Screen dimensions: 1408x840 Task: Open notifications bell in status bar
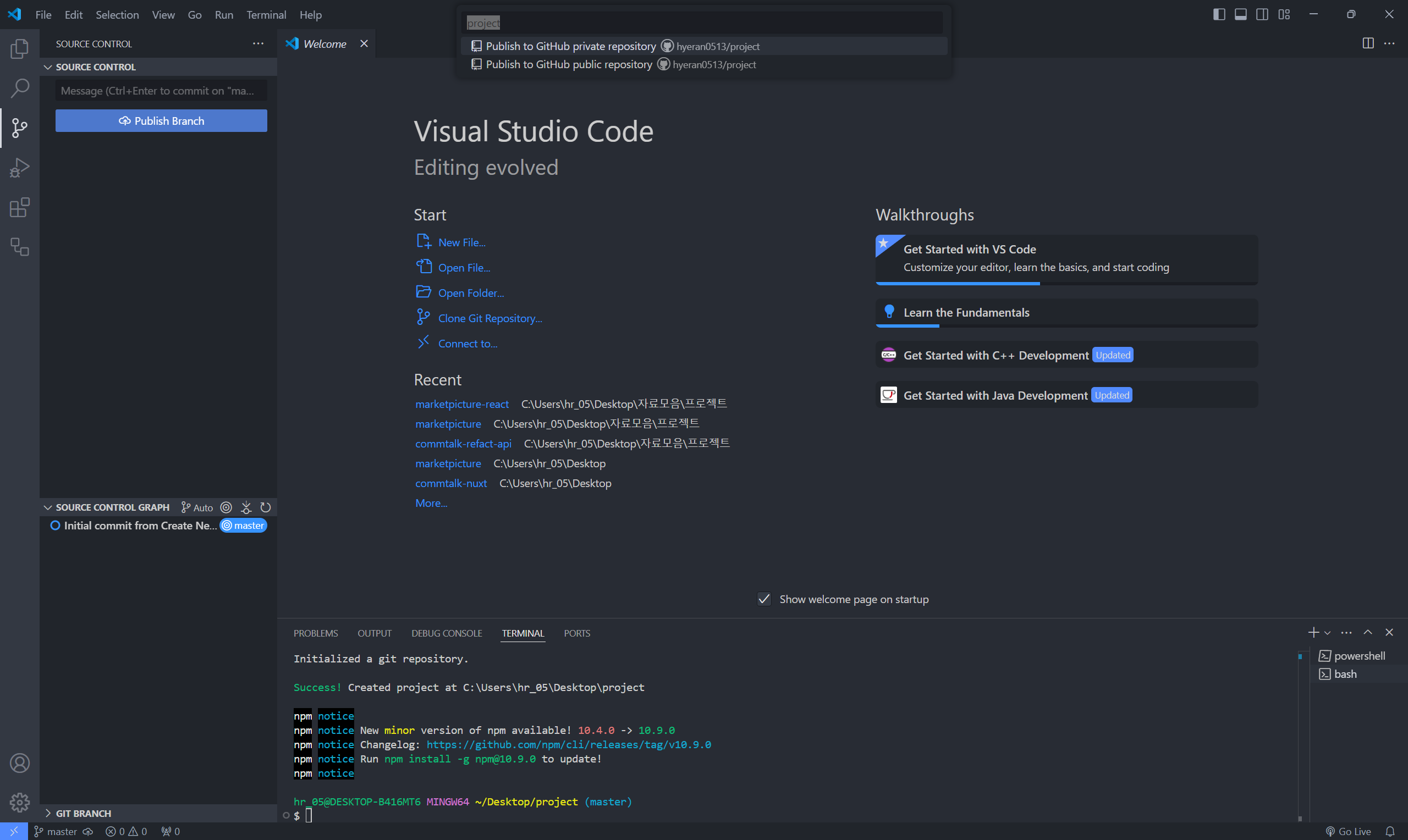pyautogui.click(x=1389, y=832)
